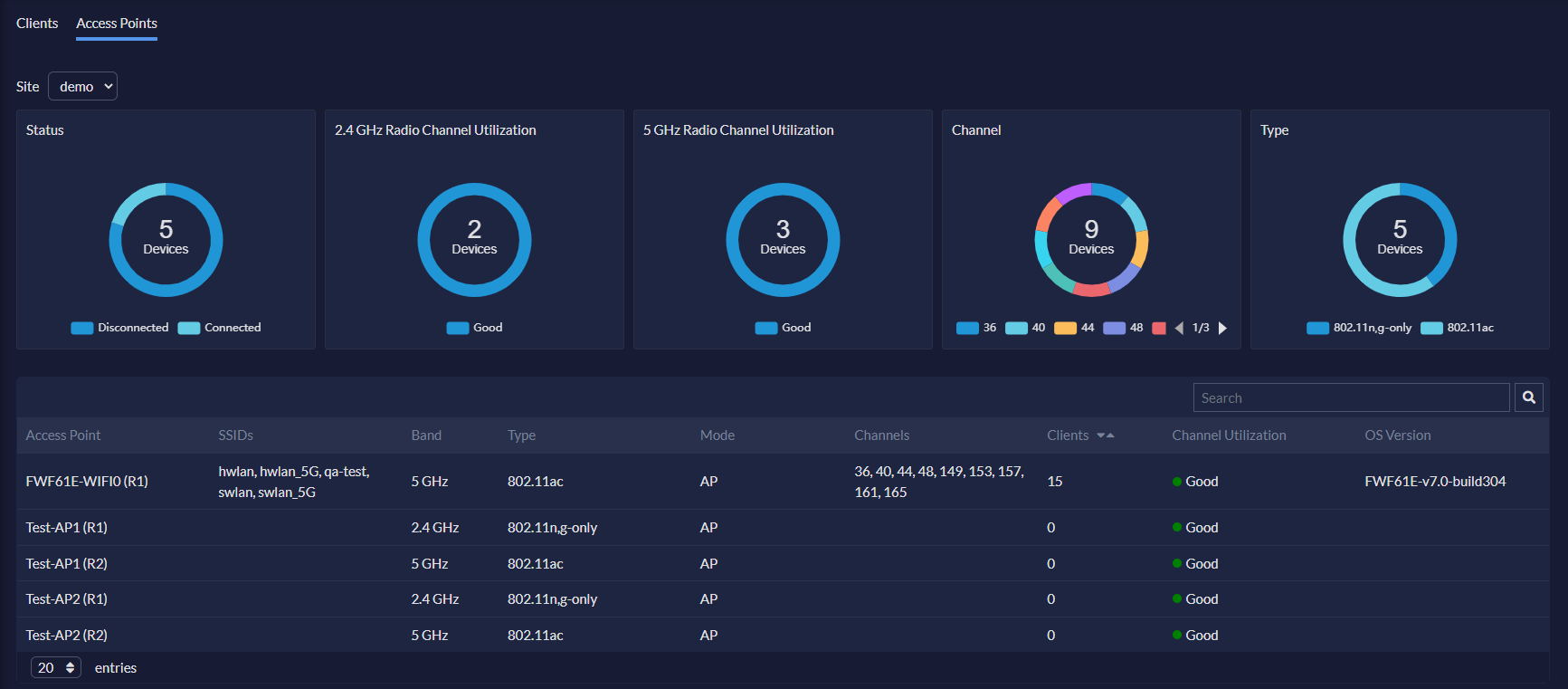Sort by Channels column header

click(x=881, y=435)
